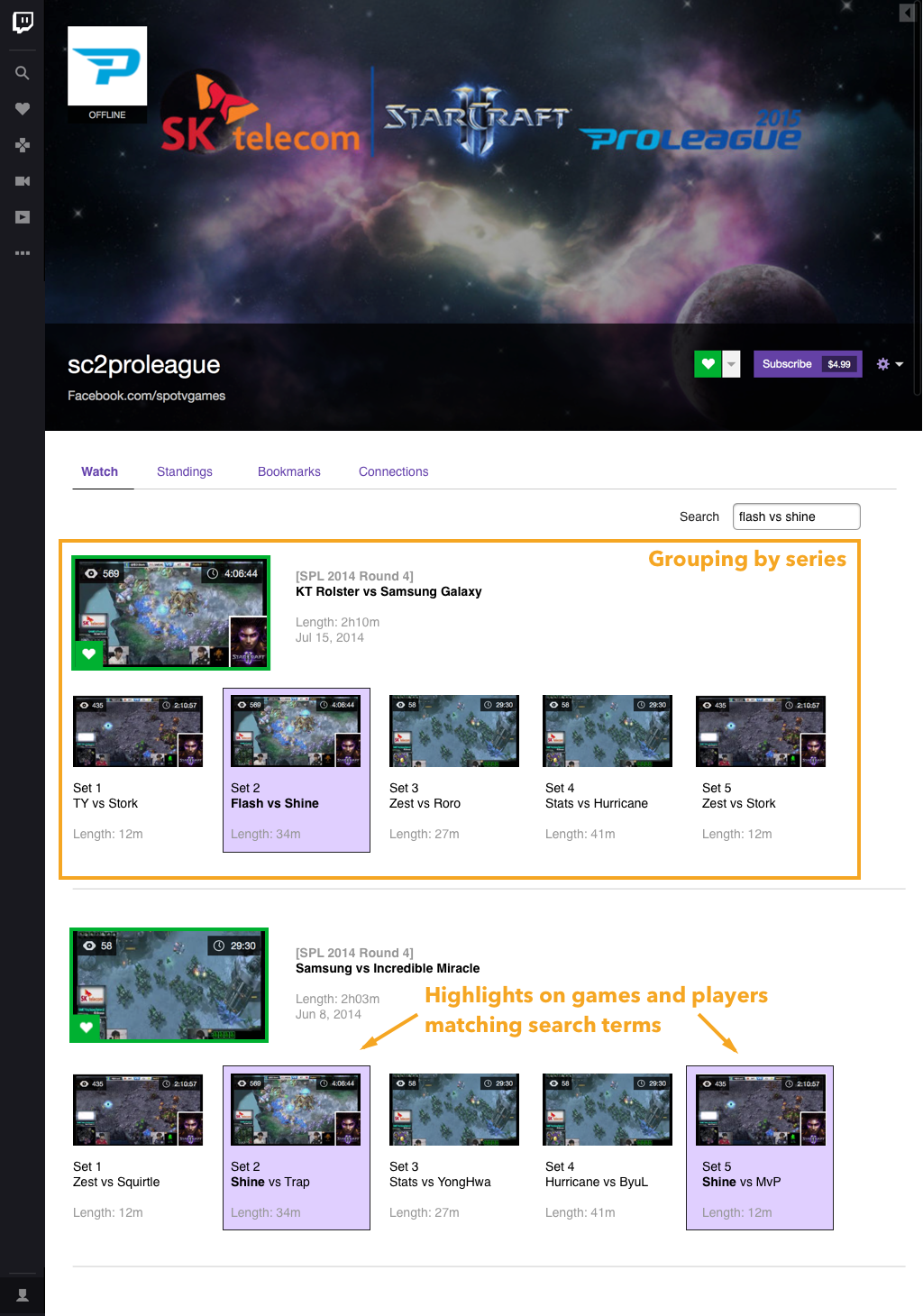Browse games via sidebar gamepad icon
Viewport: 923px width, 1316px height.
pyautogui.click(x=23, y=144)
